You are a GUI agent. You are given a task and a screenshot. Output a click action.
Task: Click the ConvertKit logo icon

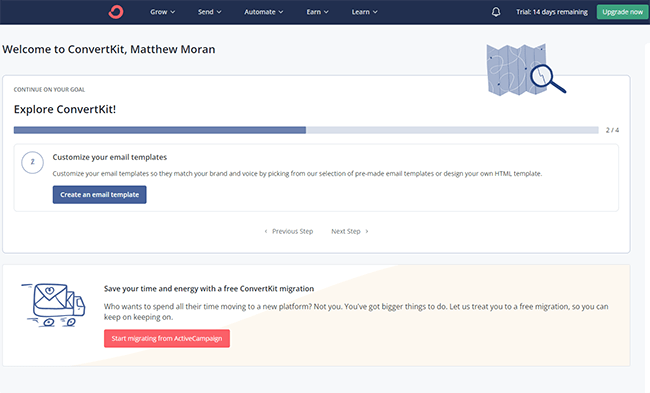click(x=116, y=12)
